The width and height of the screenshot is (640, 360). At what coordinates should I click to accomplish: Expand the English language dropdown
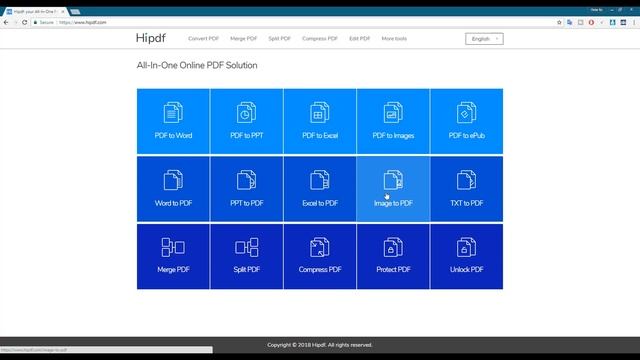coord(484,39)
